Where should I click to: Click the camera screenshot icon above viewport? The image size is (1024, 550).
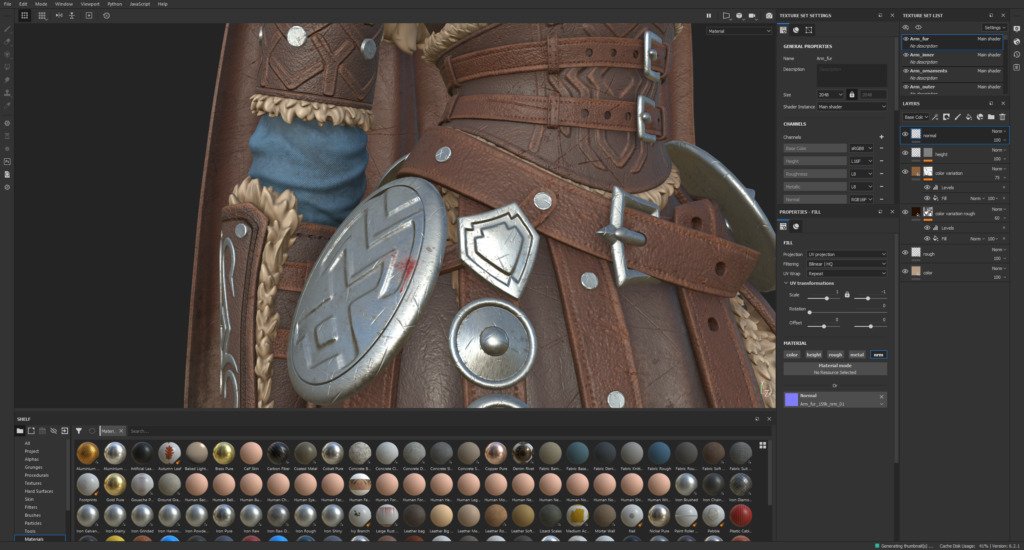[768, 16]
